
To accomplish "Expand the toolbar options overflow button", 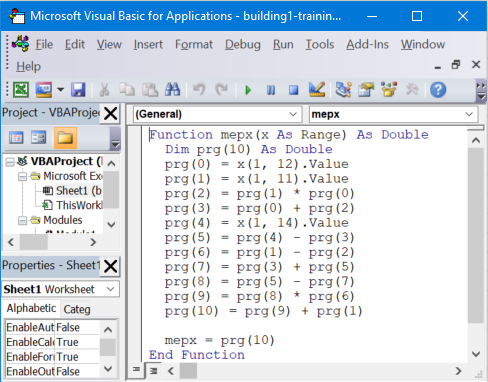I will [481, 91].
